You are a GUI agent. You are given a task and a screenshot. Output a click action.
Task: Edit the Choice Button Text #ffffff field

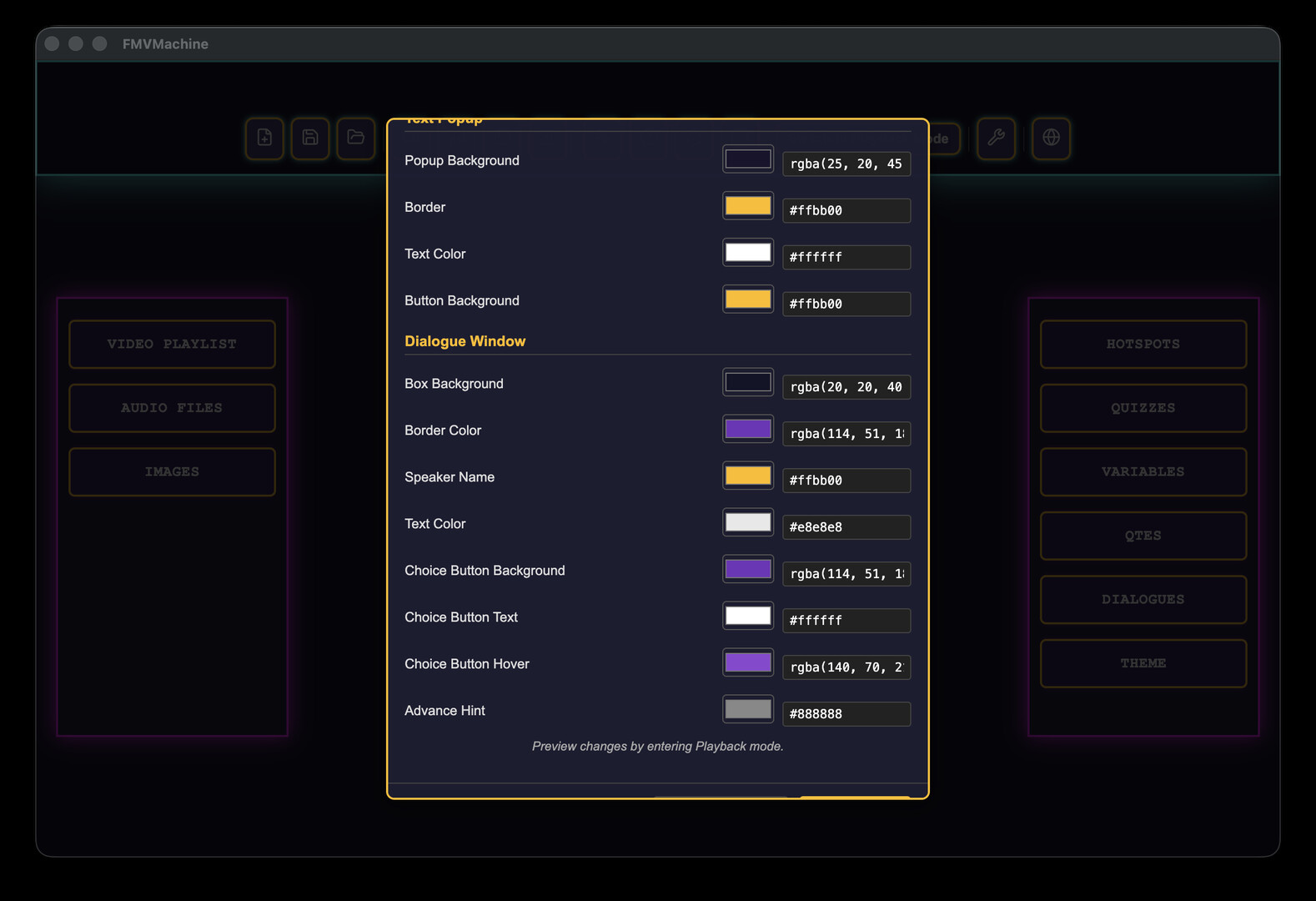[846, 621]
